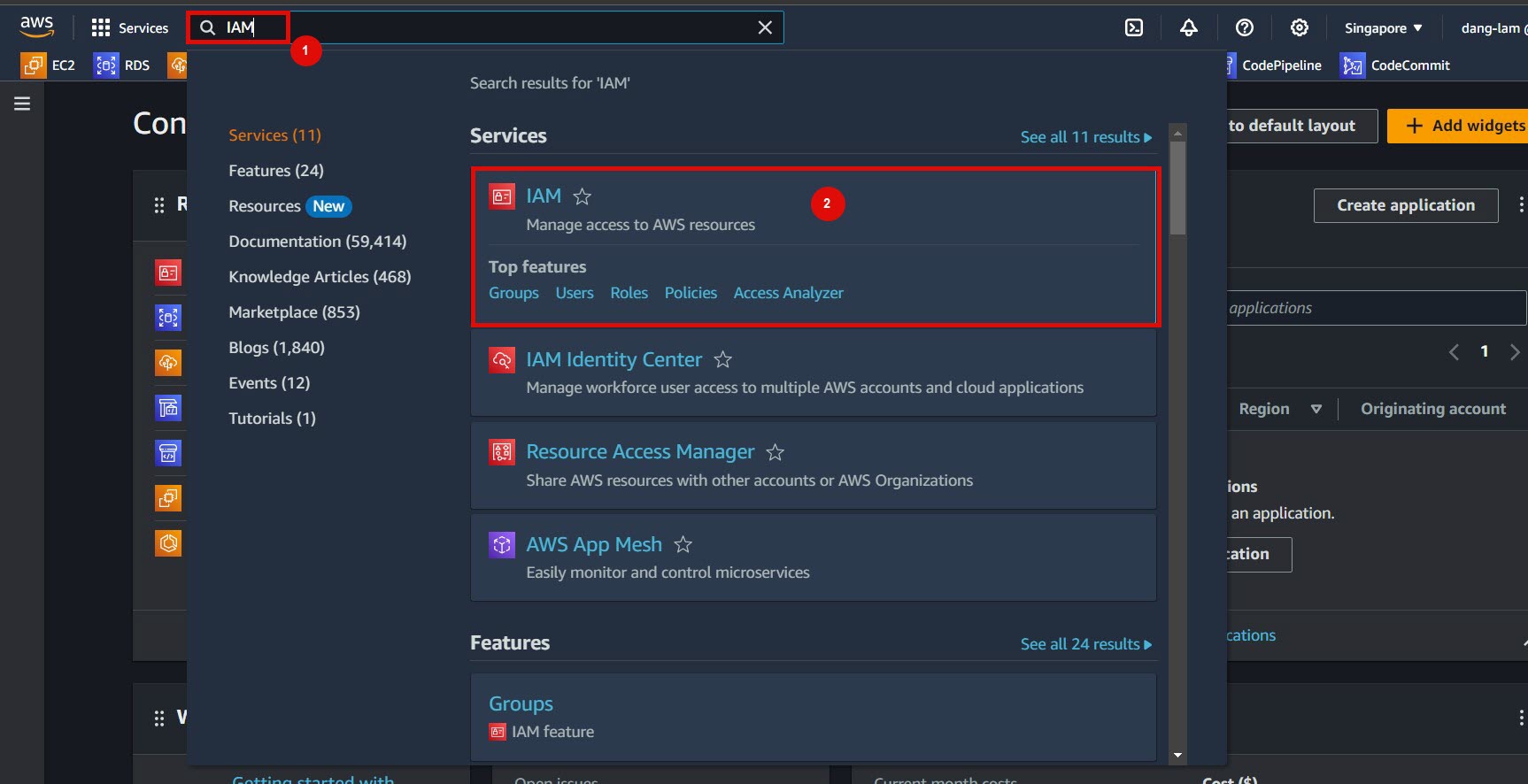Viewport: 1528px width, 784px height.
Task: Go to next applications page
Action: click(x=1515, y=352)
